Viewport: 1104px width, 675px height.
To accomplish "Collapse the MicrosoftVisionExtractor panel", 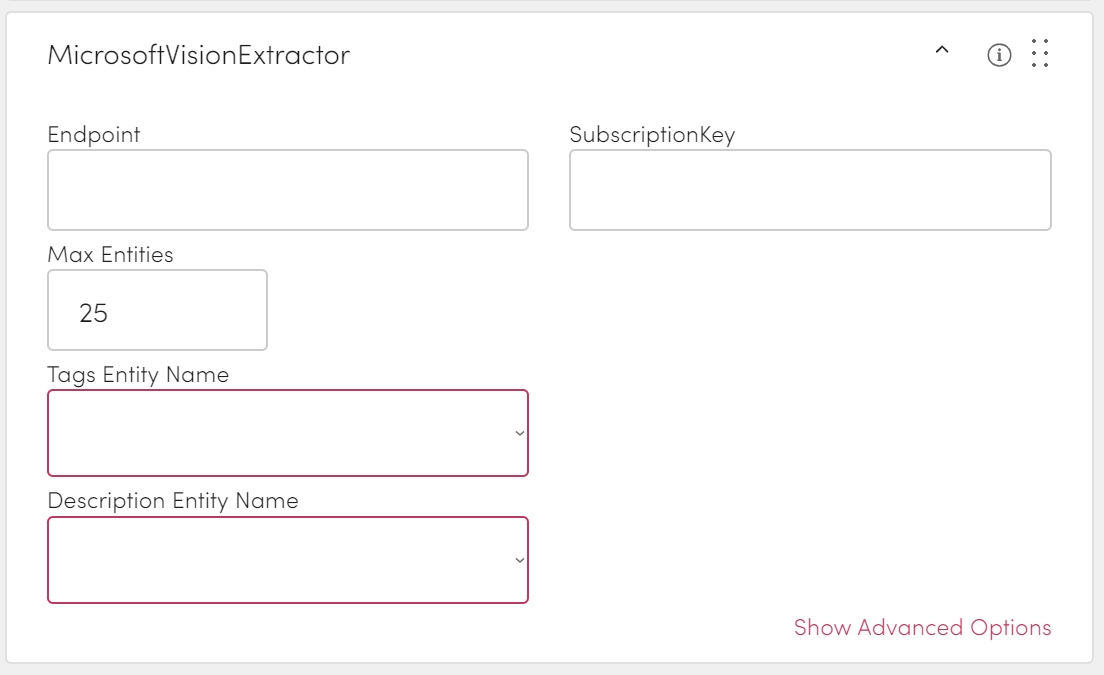I will pos(941,52).
